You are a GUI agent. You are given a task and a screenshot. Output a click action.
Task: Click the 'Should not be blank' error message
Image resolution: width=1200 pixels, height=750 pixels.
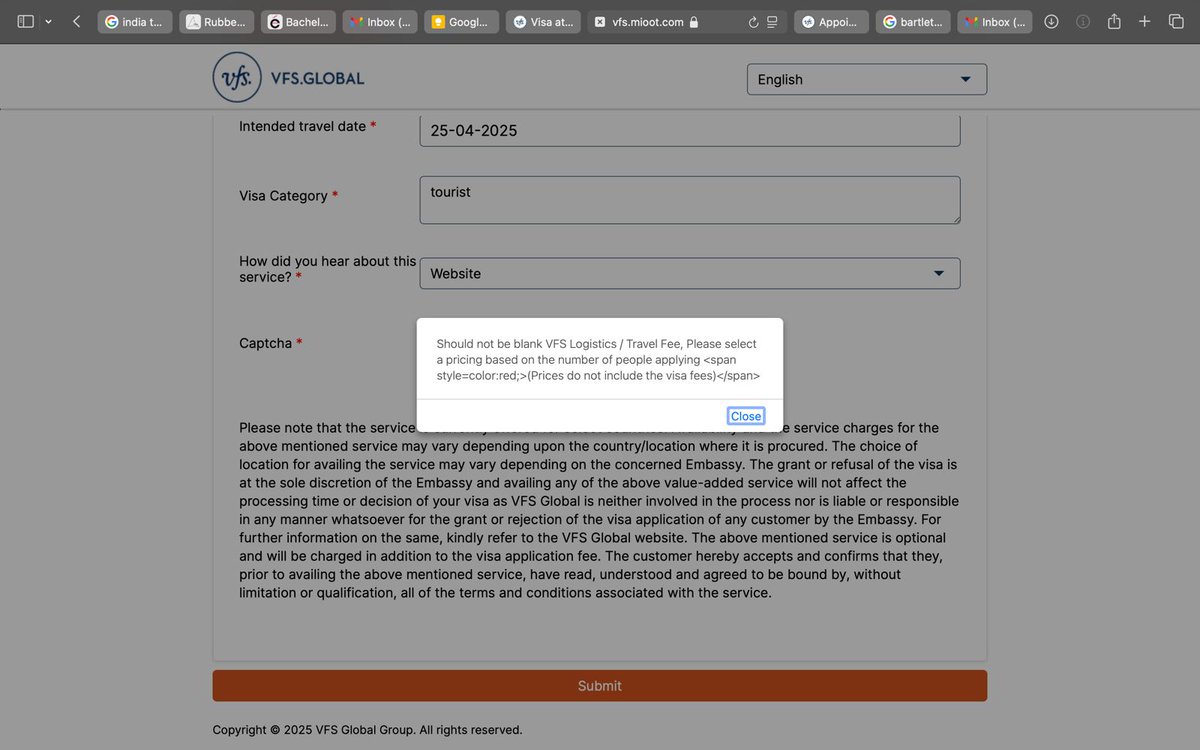(x=599, y=360)
